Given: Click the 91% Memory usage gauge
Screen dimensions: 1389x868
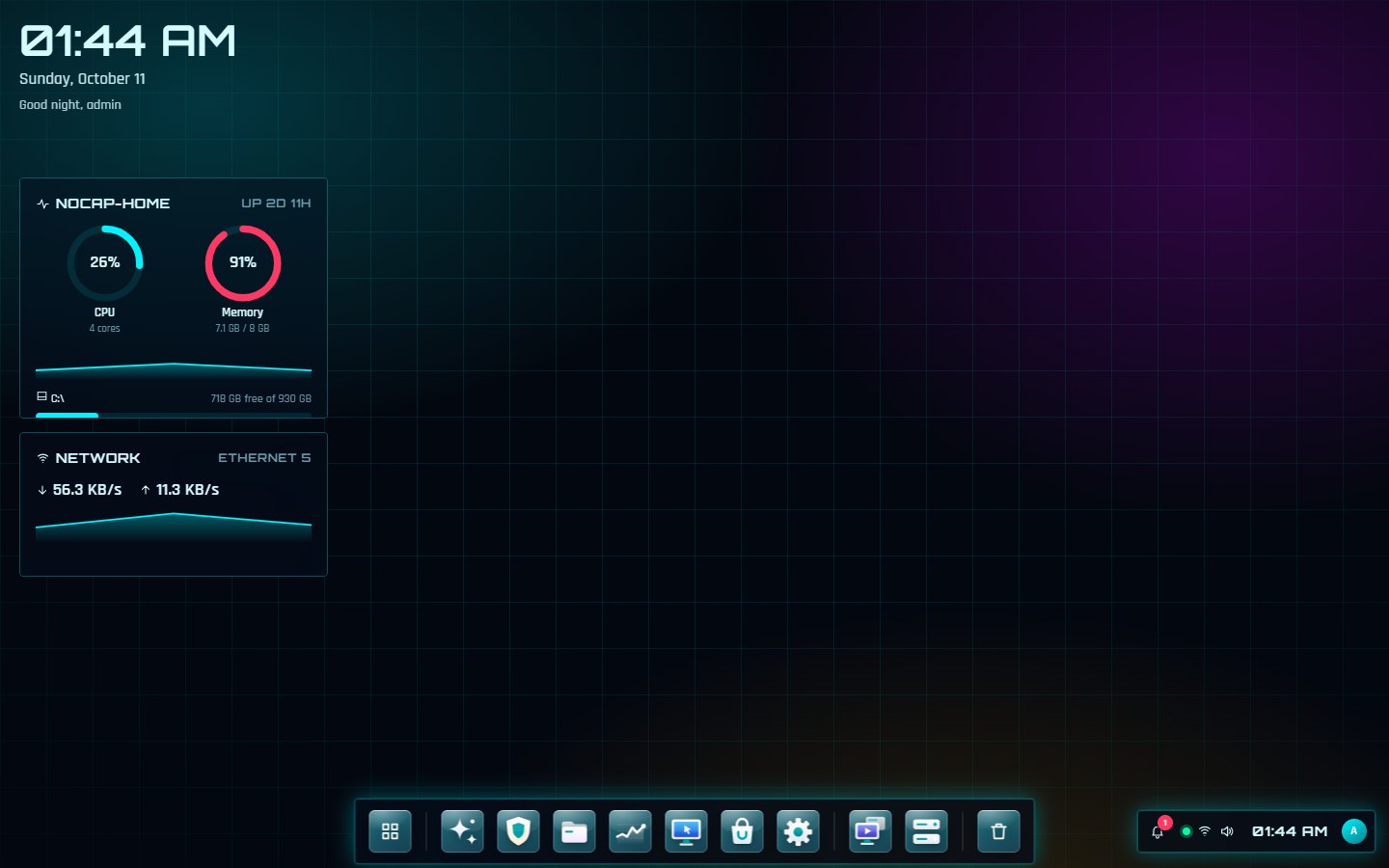Looking at the screenshot, I should pyautogui.click(x=243, y=262).
